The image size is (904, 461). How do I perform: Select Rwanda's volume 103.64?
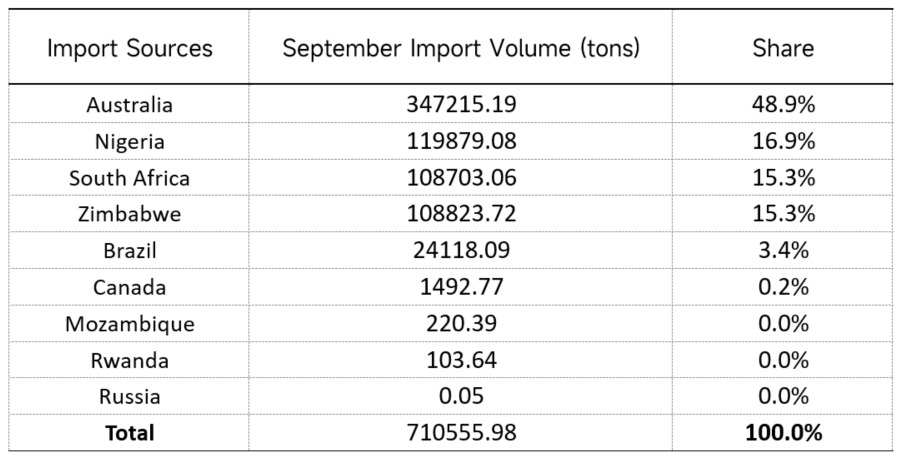click(461, 360)
